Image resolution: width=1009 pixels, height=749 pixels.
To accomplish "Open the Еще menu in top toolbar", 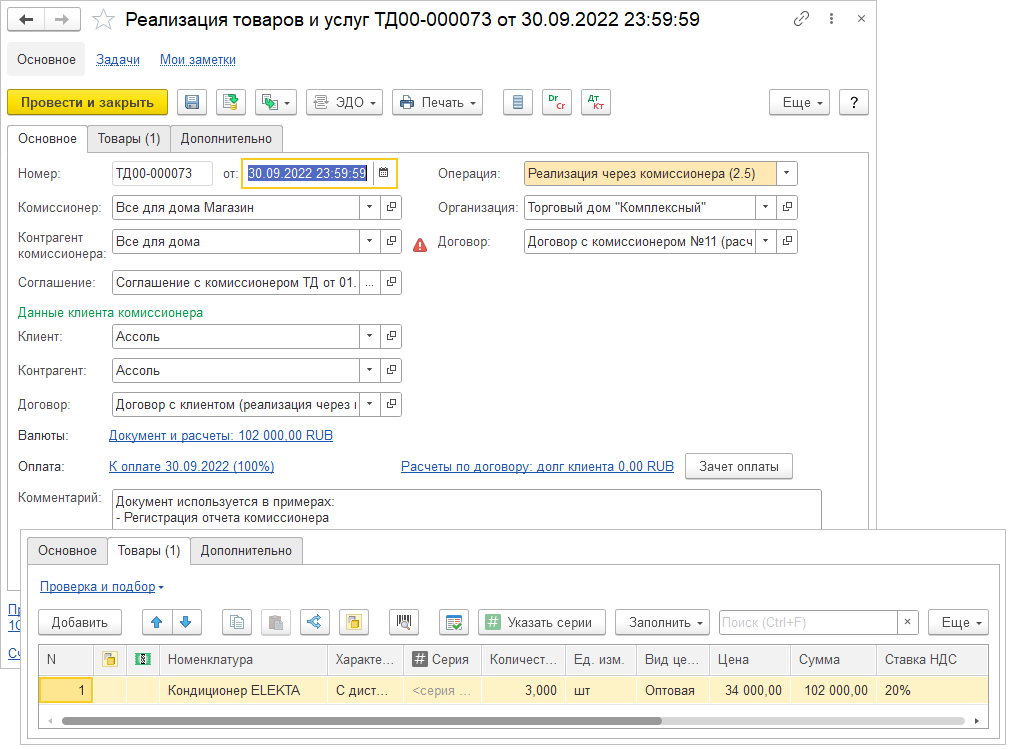I will [x=800, y=102].
